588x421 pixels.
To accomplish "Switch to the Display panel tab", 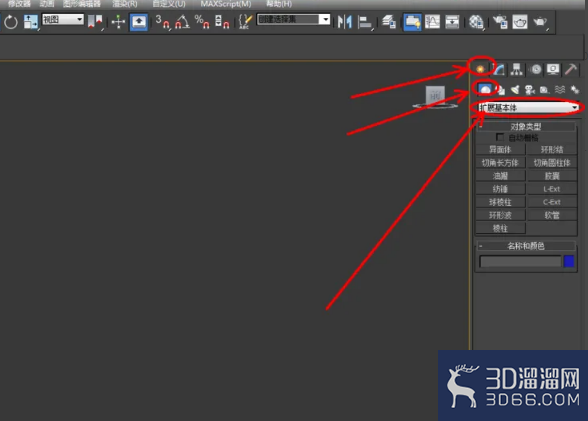I will tap(553, 69).
